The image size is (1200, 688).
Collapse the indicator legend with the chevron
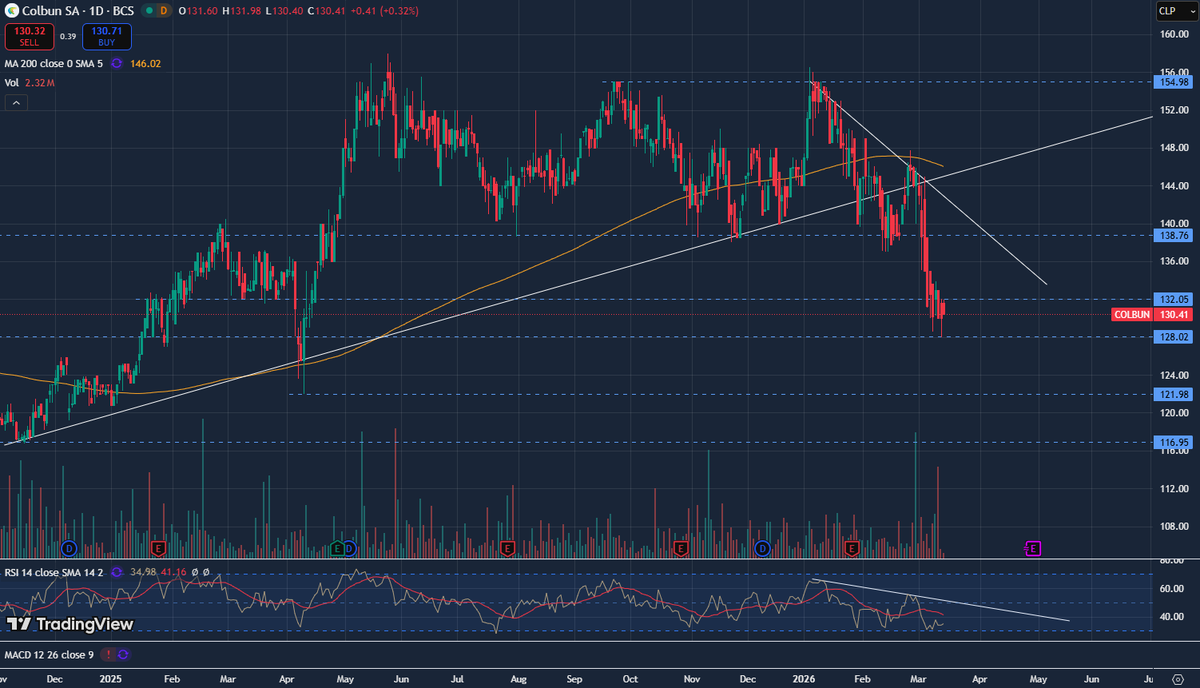[x=15, y=102]
